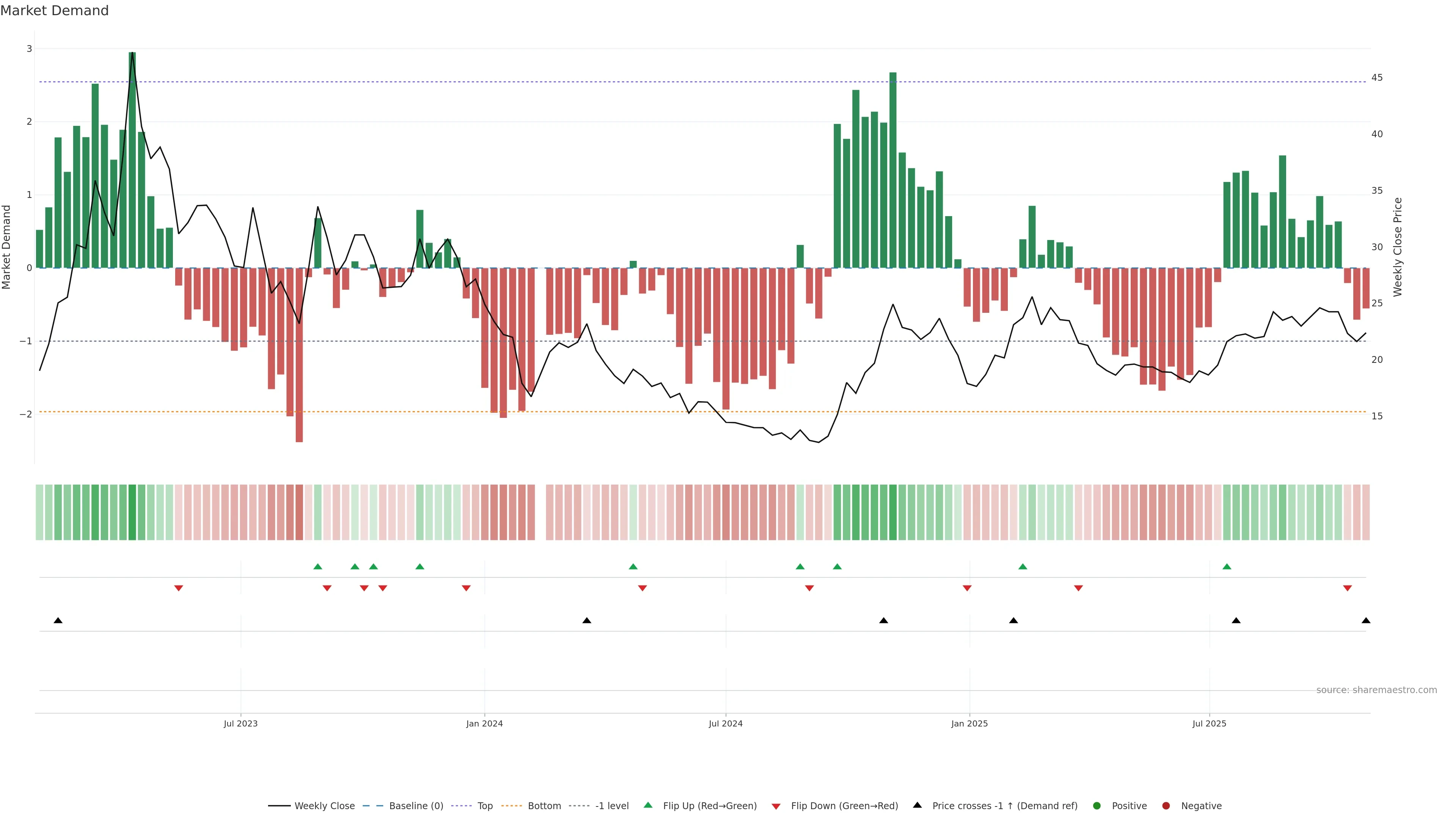Viewport: 1456px width, 819px height.
Task: Click the red Flip Down legend triangle icon
Action: 776,806
